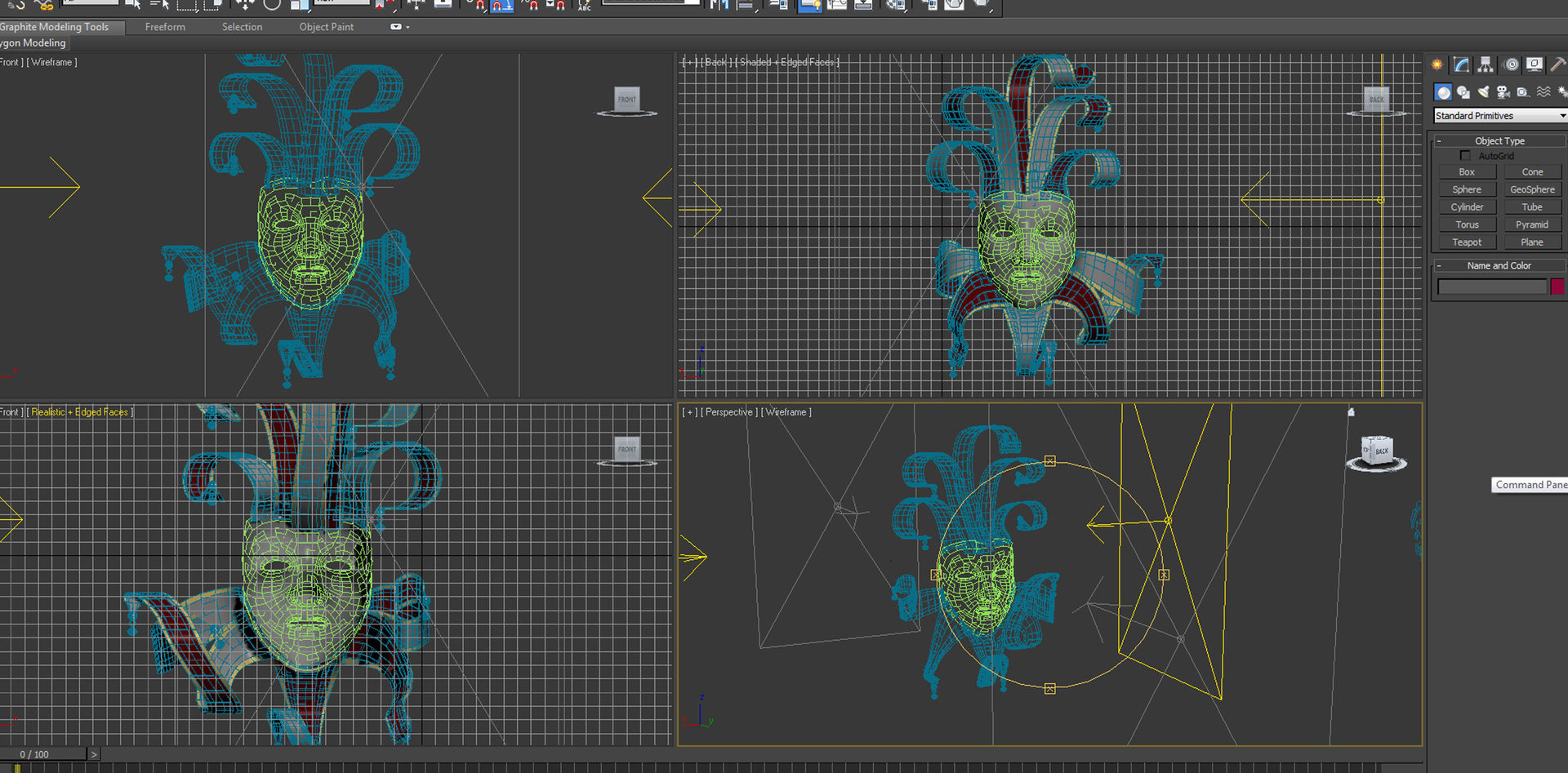Switch to the Freeform ribbon tab
1568x773 pixels.
click(165, 27)
